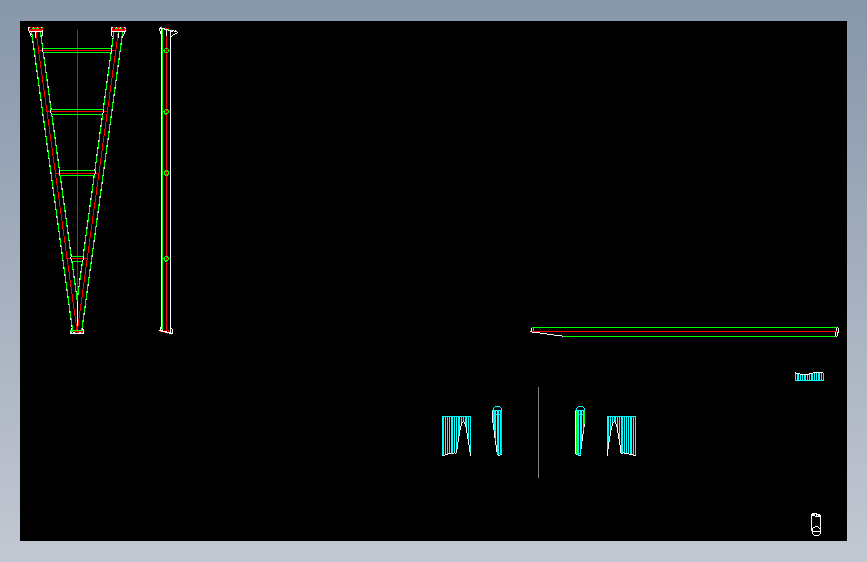Pick the right cyan hatched notched block

(x=621, y=436)
